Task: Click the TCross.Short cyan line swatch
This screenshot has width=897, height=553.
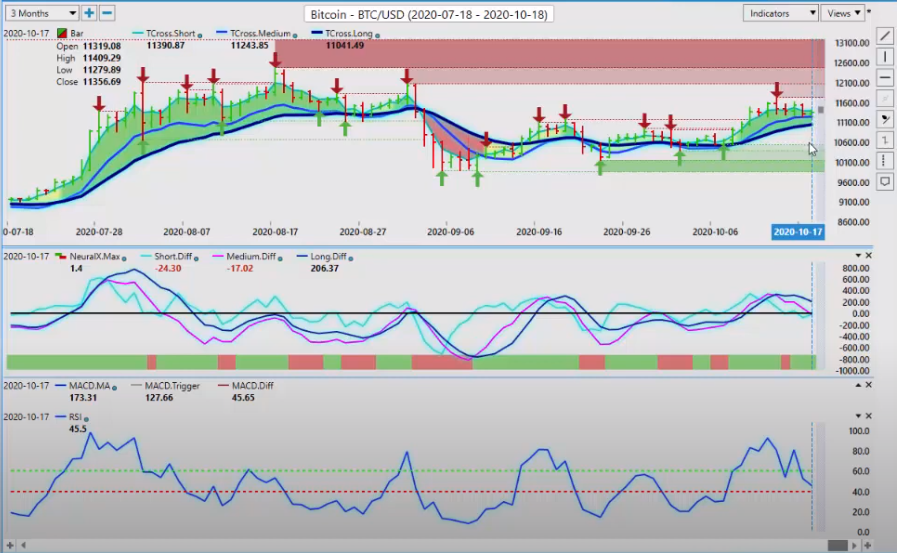Action: pos(137,33)
